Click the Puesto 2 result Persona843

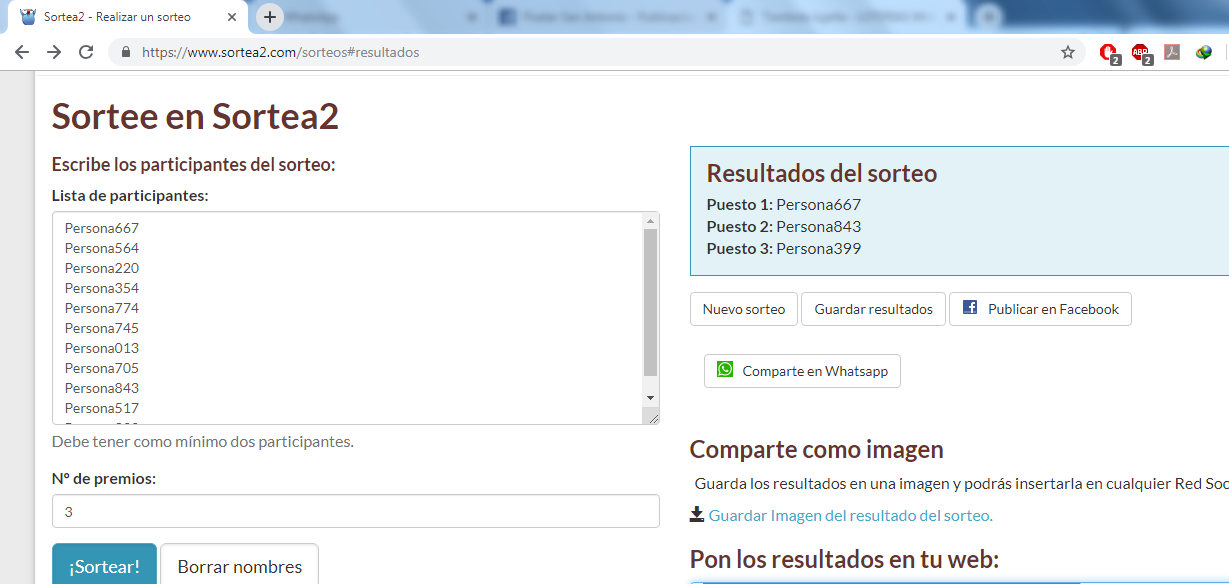pos(818,226)
